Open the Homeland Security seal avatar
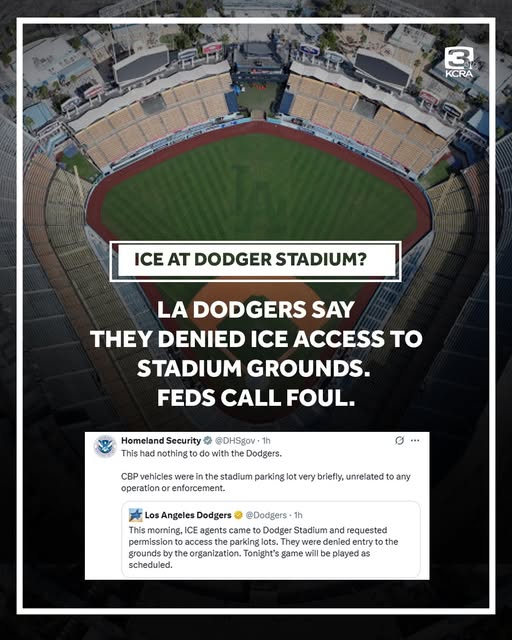Screen dimensions: 512x640 pyautogui.click(x=105, y=446)
